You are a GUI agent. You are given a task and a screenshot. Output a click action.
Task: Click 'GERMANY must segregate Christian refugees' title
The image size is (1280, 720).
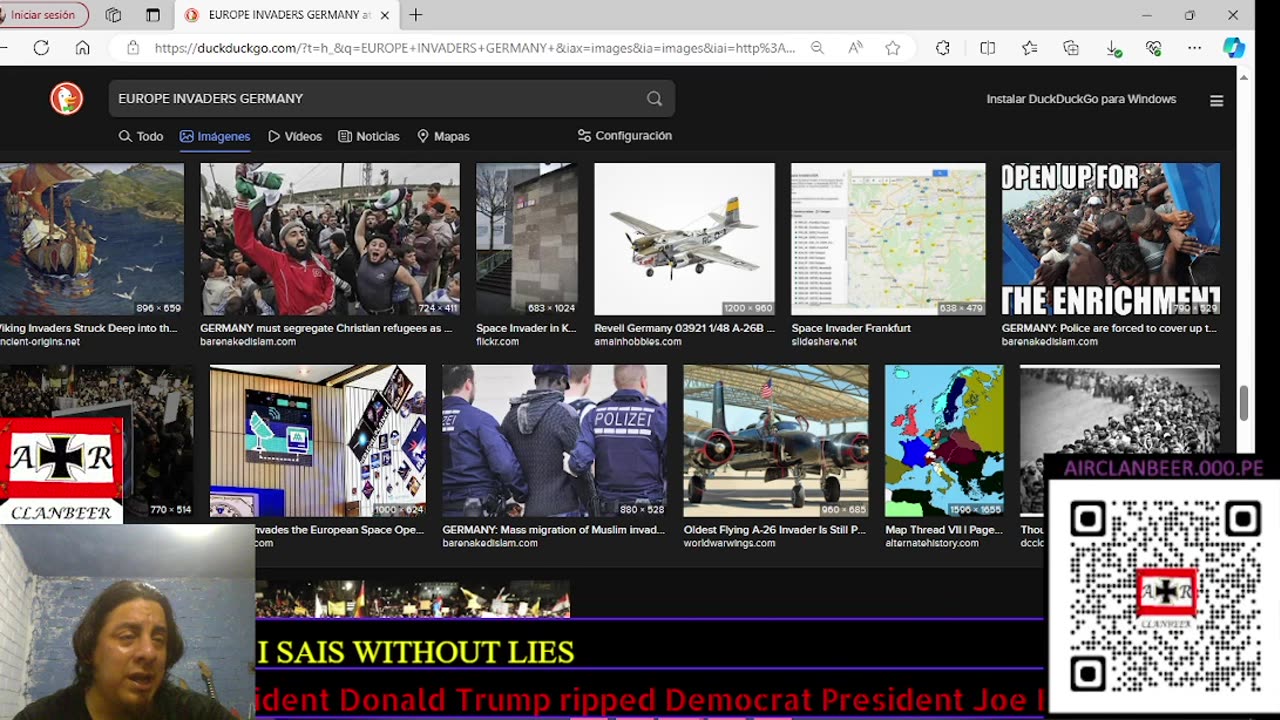[326, 328]
